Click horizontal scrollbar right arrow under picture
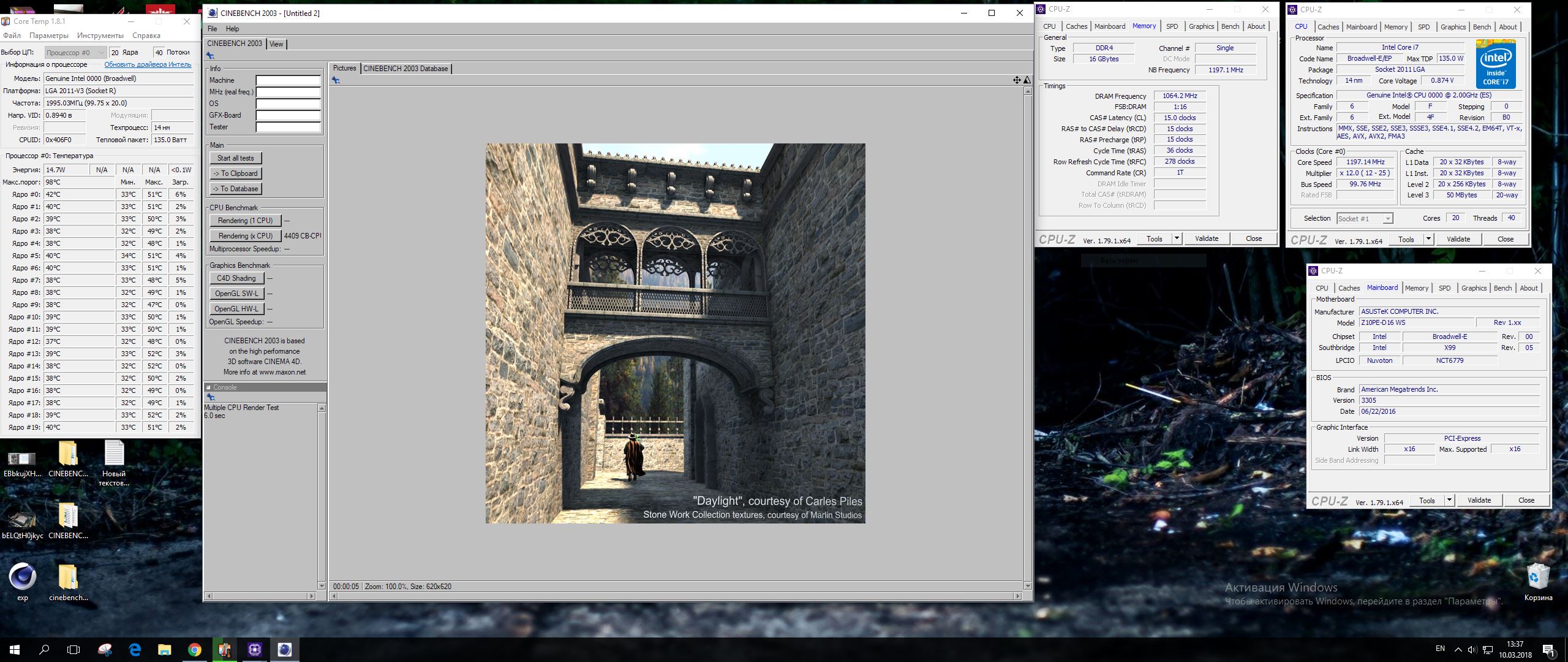1568x662 pixels. [1018, 596]
